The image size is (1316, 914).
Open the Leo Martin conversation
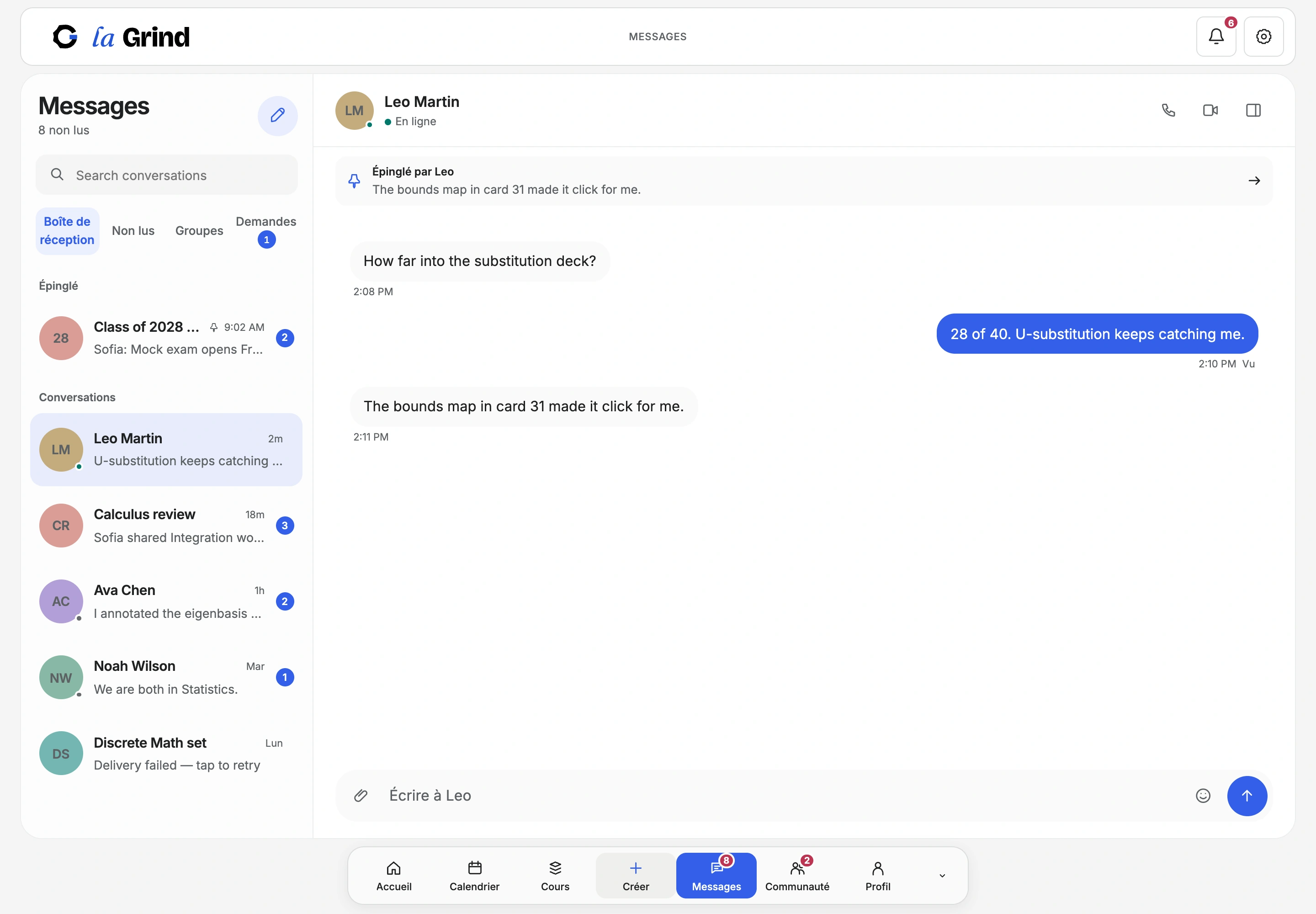166,450
